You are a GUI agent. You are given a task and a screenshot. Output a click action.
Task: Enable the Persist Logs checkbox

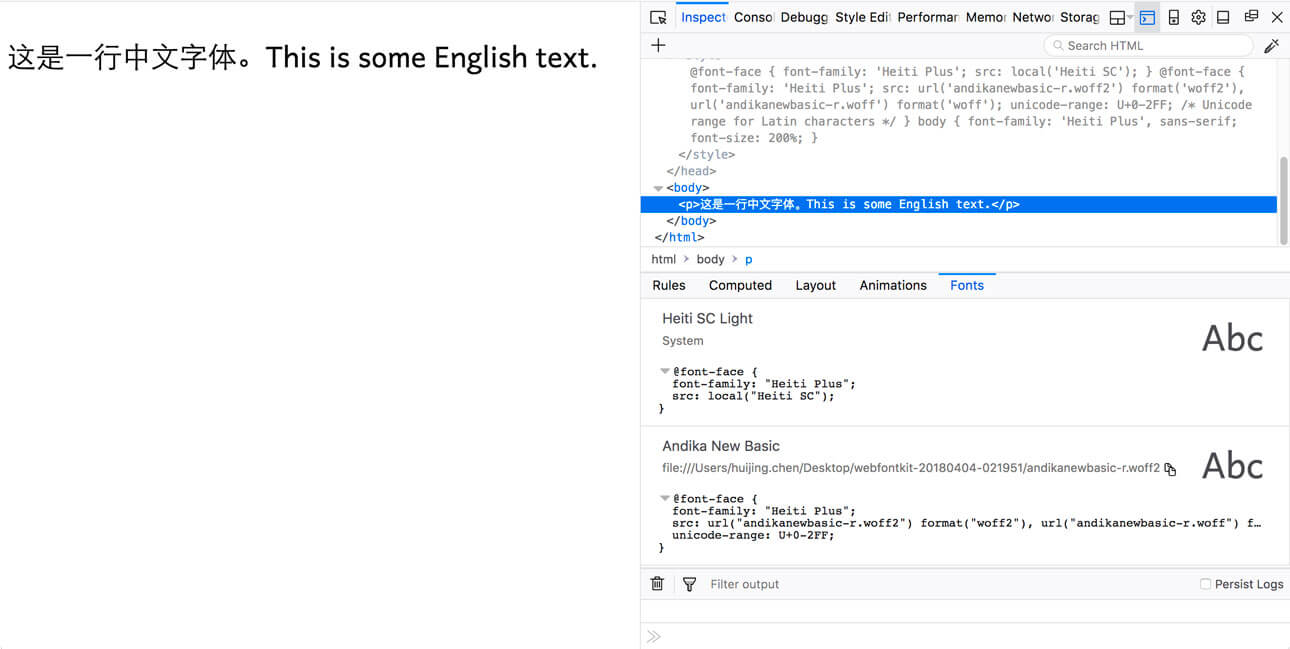1204,583
